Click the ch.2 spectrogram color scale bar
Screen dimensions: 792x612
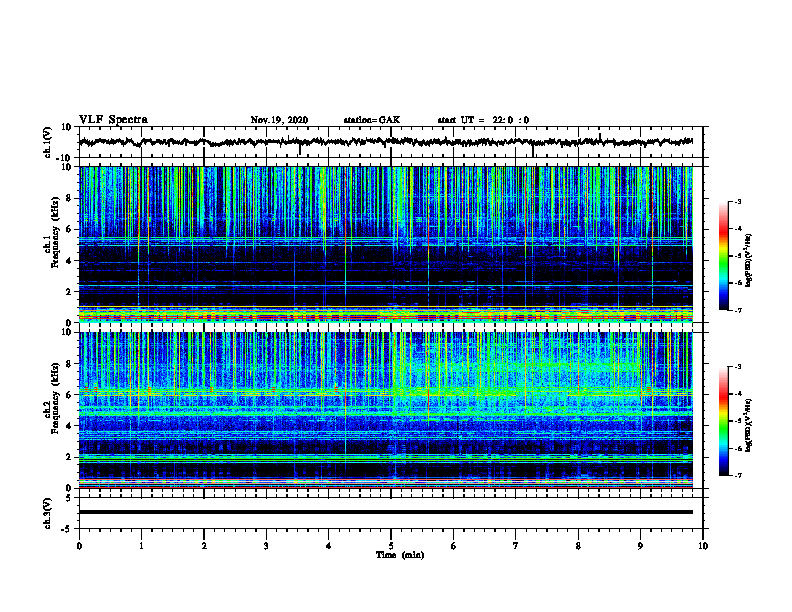click(724, 421)
